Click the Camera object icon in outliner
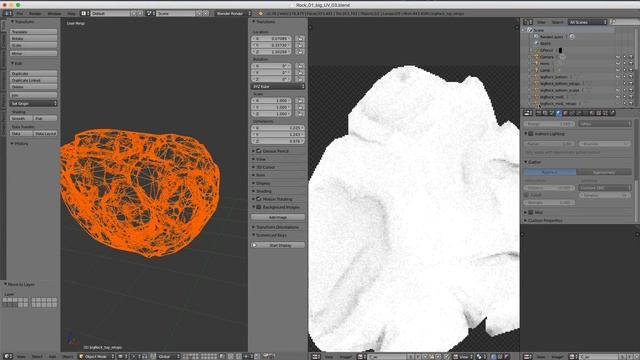This screenshot has width=640, height=360. [537, 57]
